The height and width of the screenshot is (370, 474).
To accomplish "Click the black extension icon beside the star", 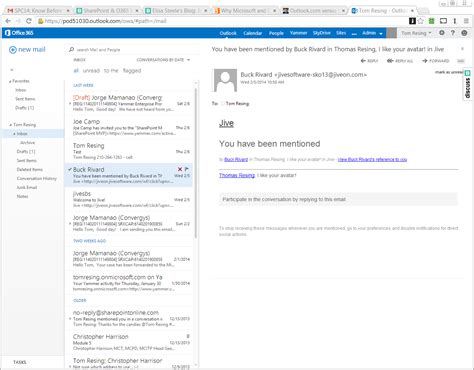I will [x=412, y=21].
